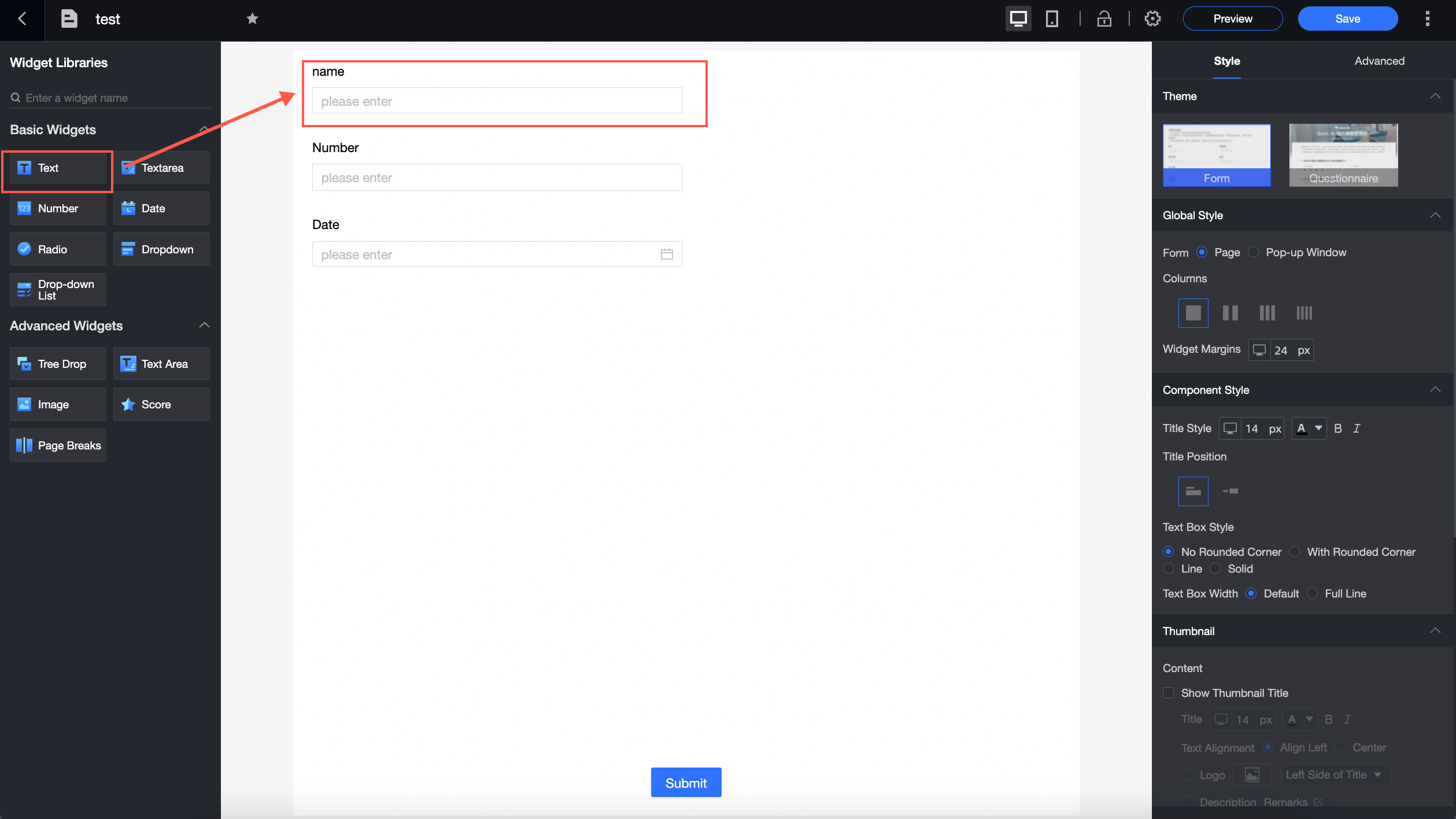Open the settings gear in top bar
The image size is (1456, 819).
pyautogui.click(x=1152, y=19)
